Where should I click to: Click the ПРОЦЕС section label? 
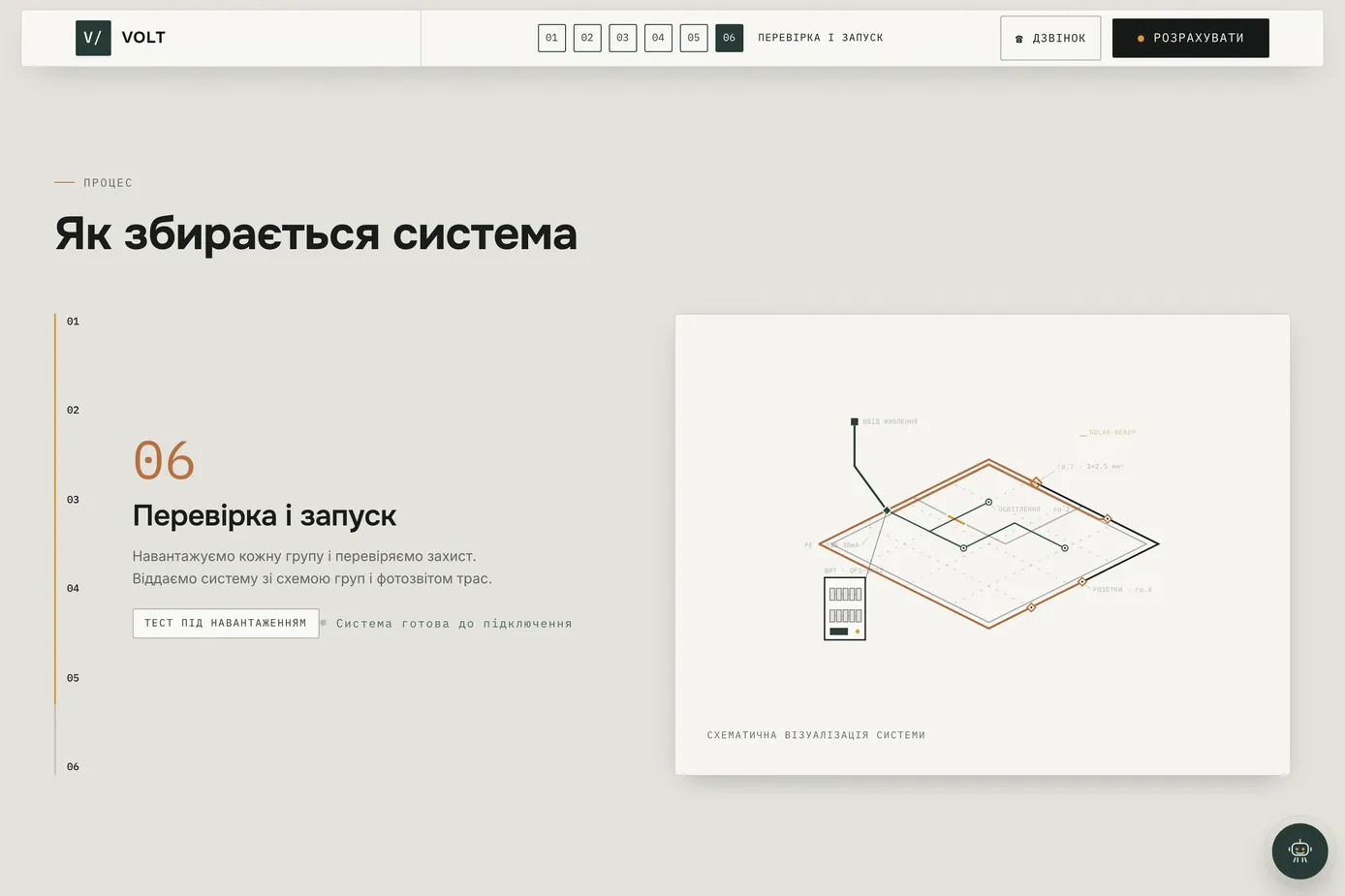(108, 183)
